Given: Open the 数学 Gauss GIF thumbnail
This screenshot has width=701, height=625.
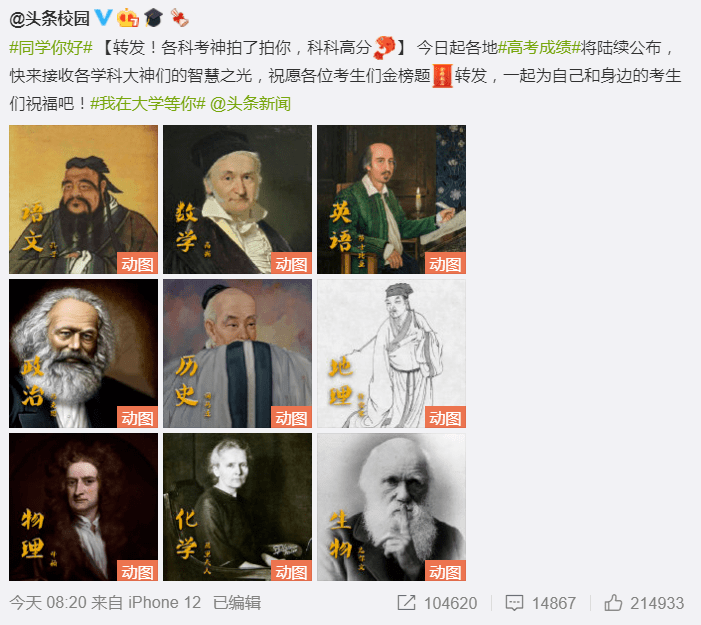Looking at the screenshot, I should coord(237,199).
